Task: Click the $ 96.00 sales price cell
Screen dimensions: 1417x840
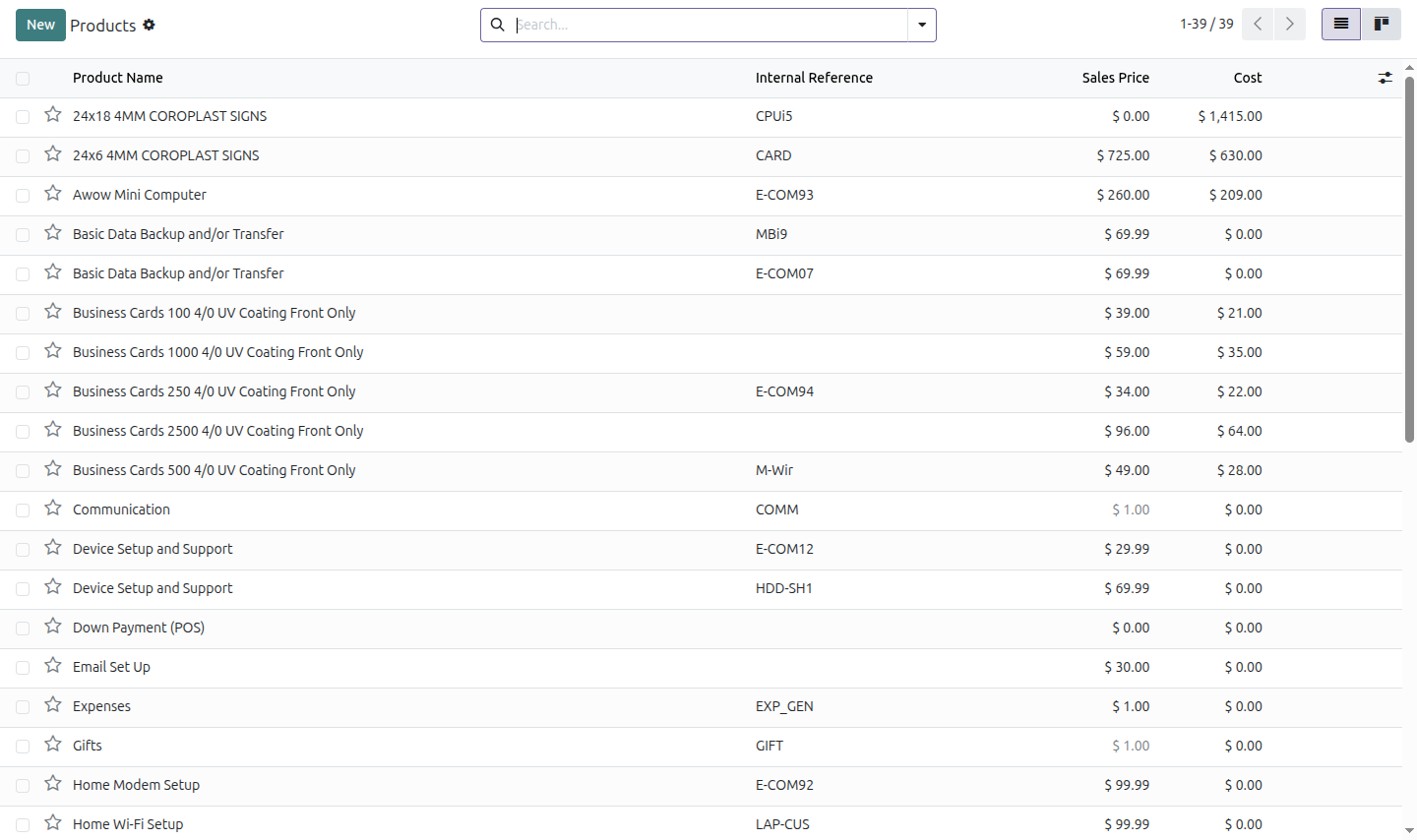Action: 1127,431
